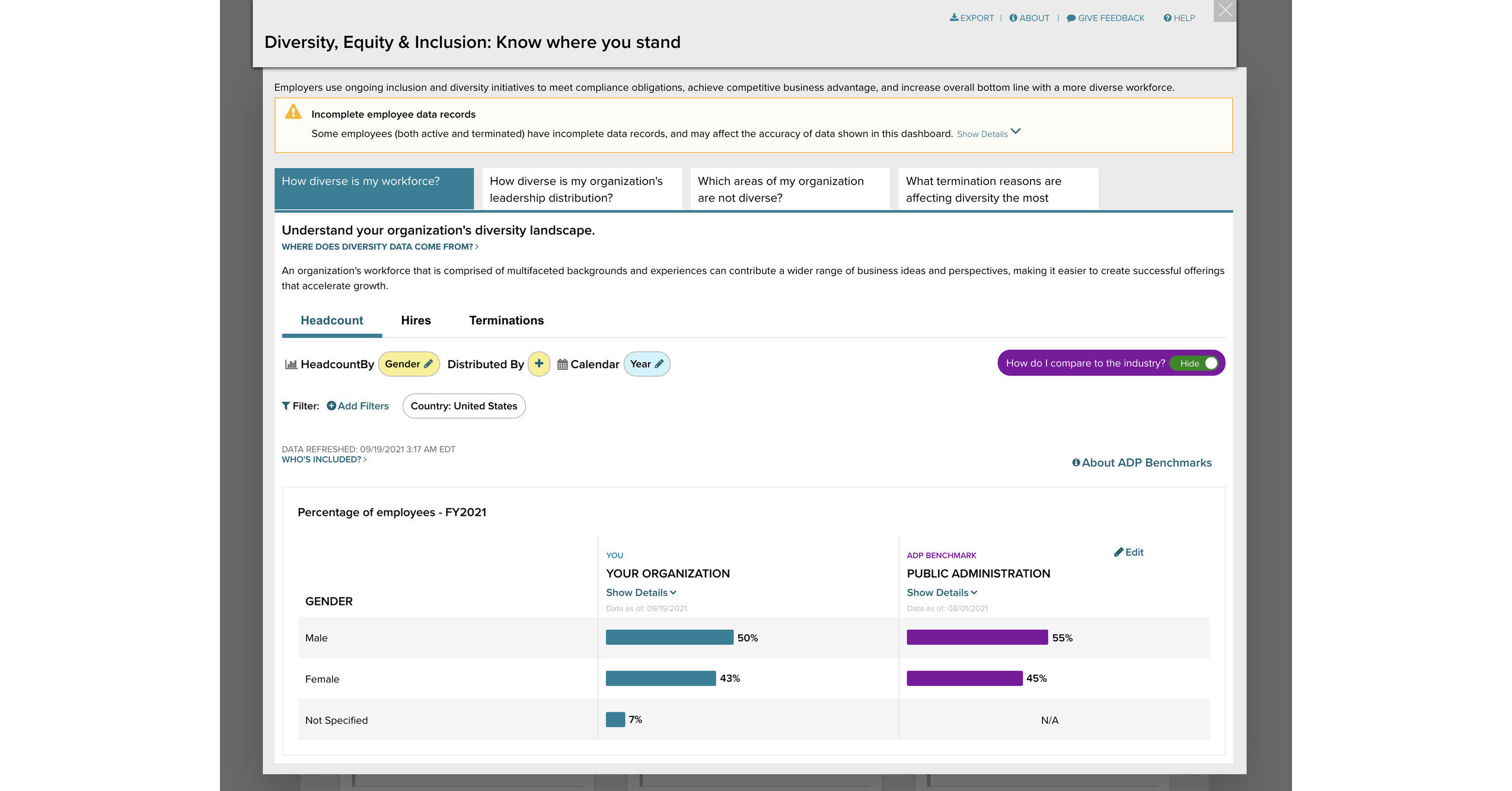Open About ADP Benchmarks info
1512x791 pixels.
tap(1142, 463)
